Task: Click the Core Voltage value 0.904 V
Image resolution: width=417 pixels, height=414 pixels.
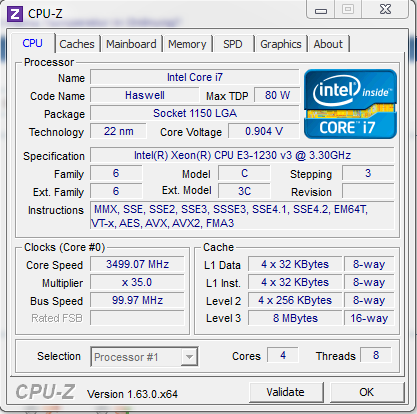Action: click(264, 131)
